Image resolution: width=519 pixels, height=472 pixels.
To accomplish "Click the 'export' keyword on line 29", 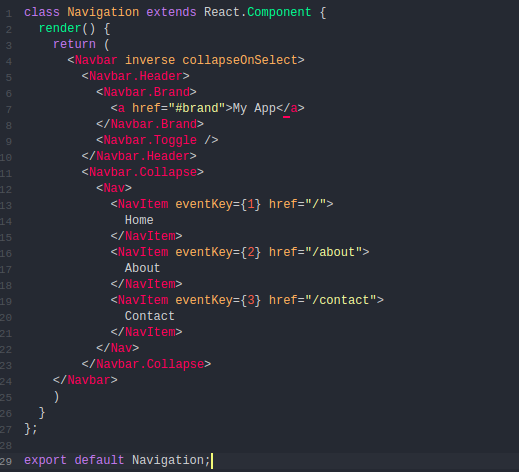I will (45, 460).
